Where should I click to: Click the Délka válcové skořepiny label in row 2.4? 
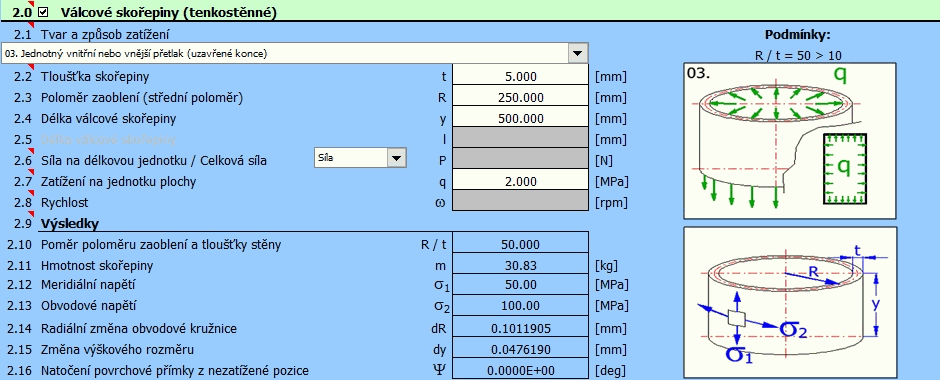click(x=109, y=119)
